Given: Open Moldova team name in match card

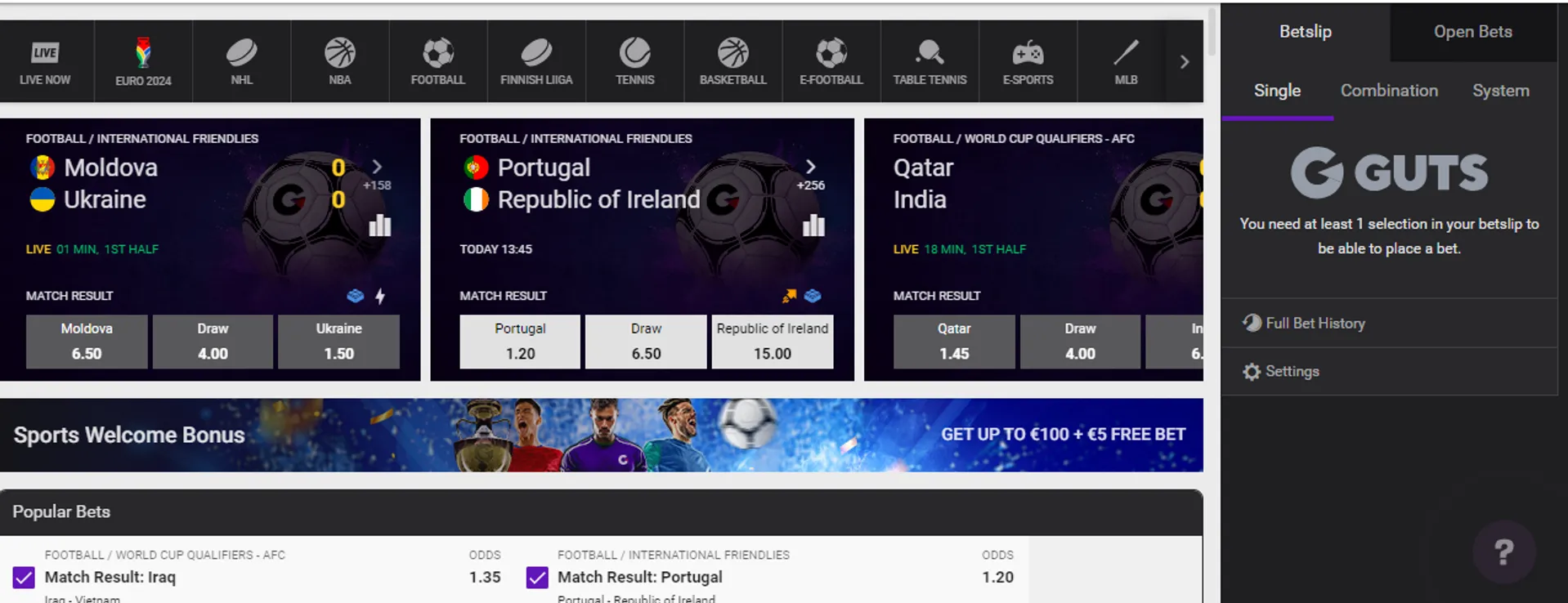Looking at the screenshot, I should point(110,167).
